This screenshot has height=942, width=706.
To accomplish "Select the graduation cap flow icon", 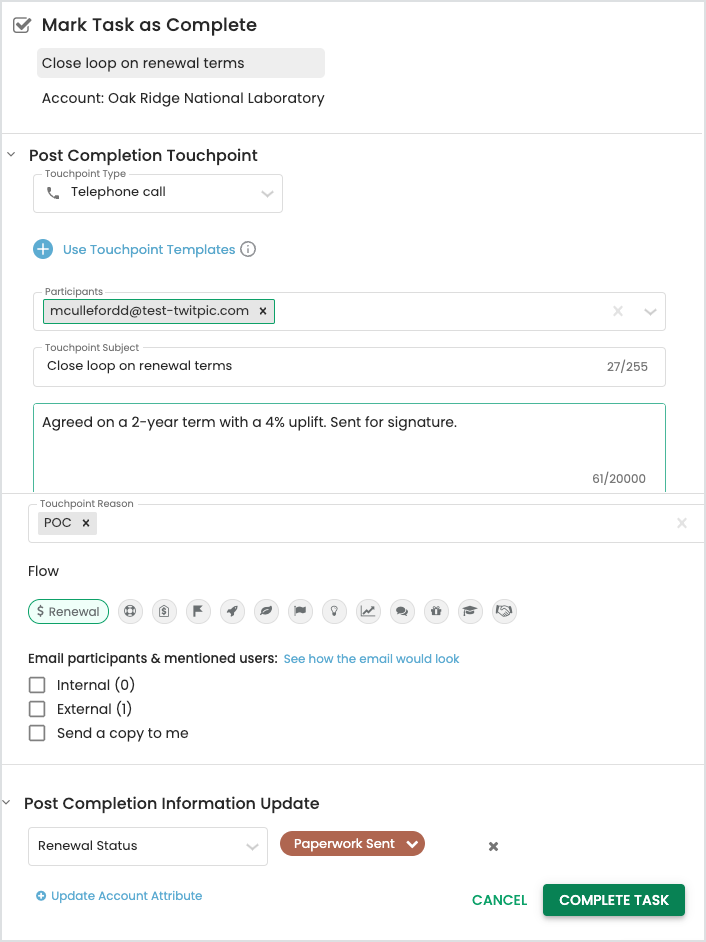I will (470, 612).
